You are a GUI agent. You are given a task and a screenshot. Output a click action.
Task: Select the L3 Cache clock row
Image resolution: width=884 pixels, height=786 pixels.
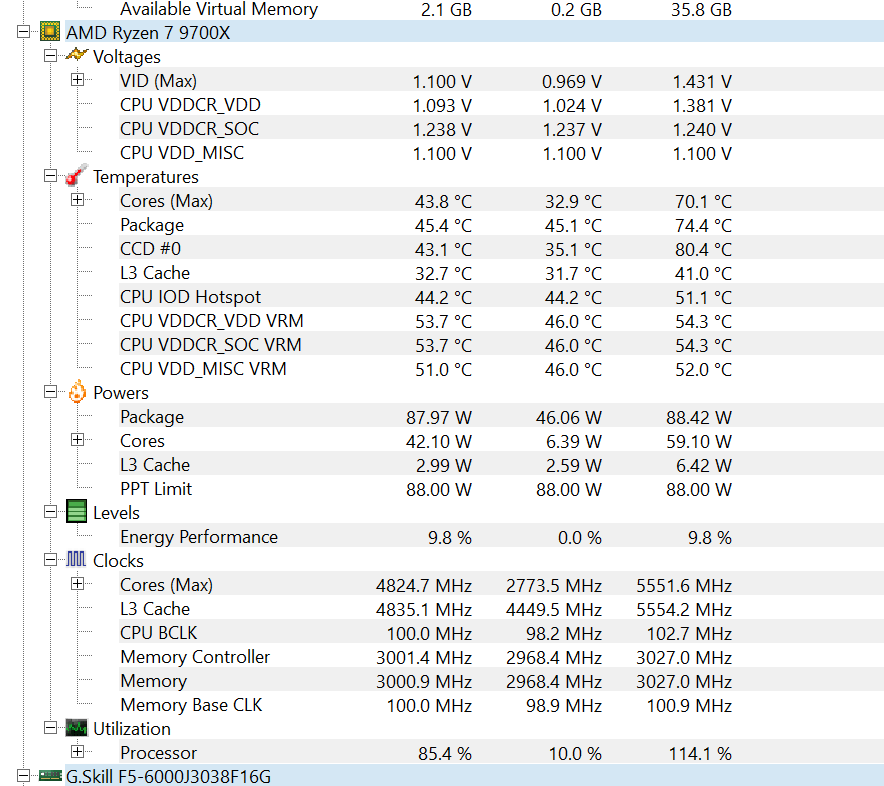point(501,609)
